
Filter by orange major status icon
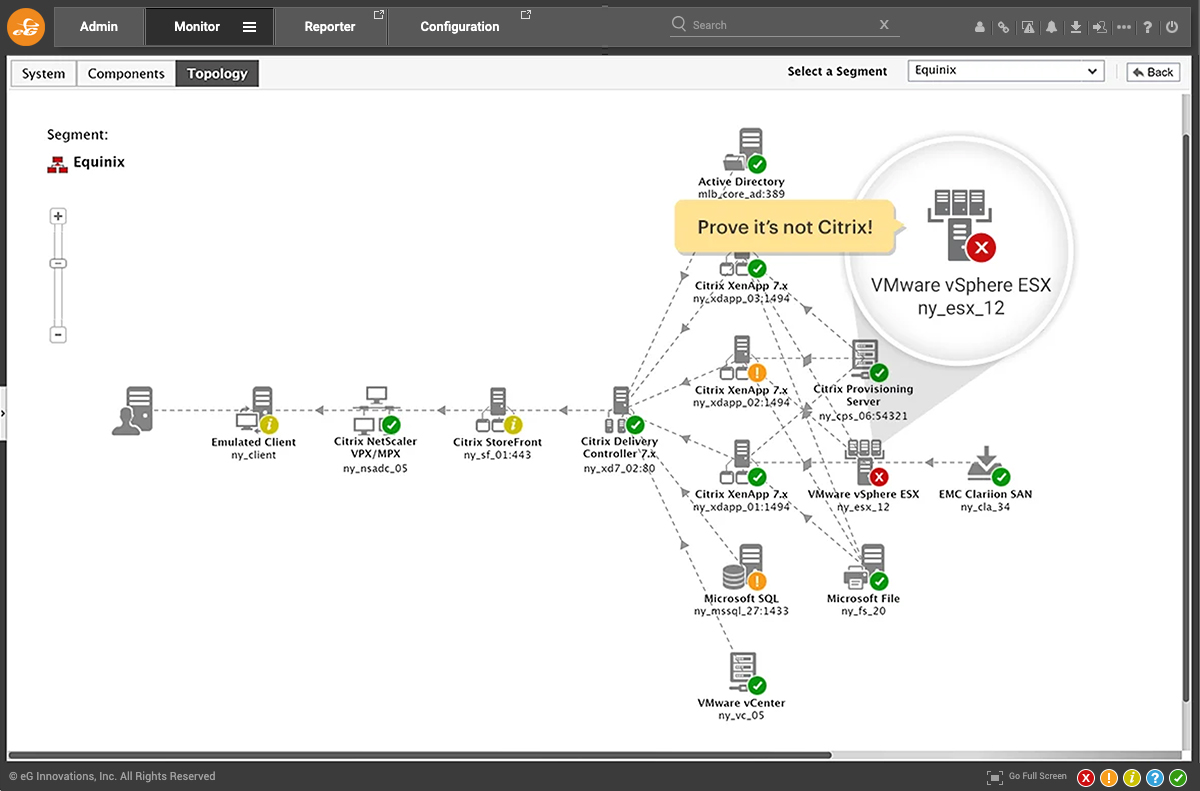(x=1109, y=777)
